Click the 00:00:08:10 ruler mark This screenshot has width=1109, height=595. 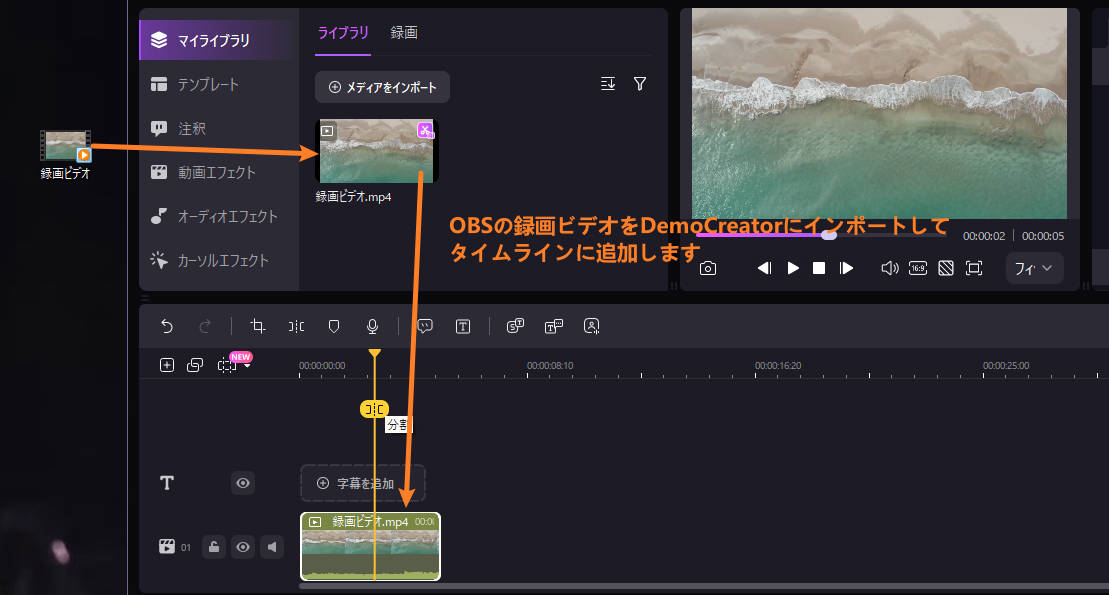click(550, 366)
